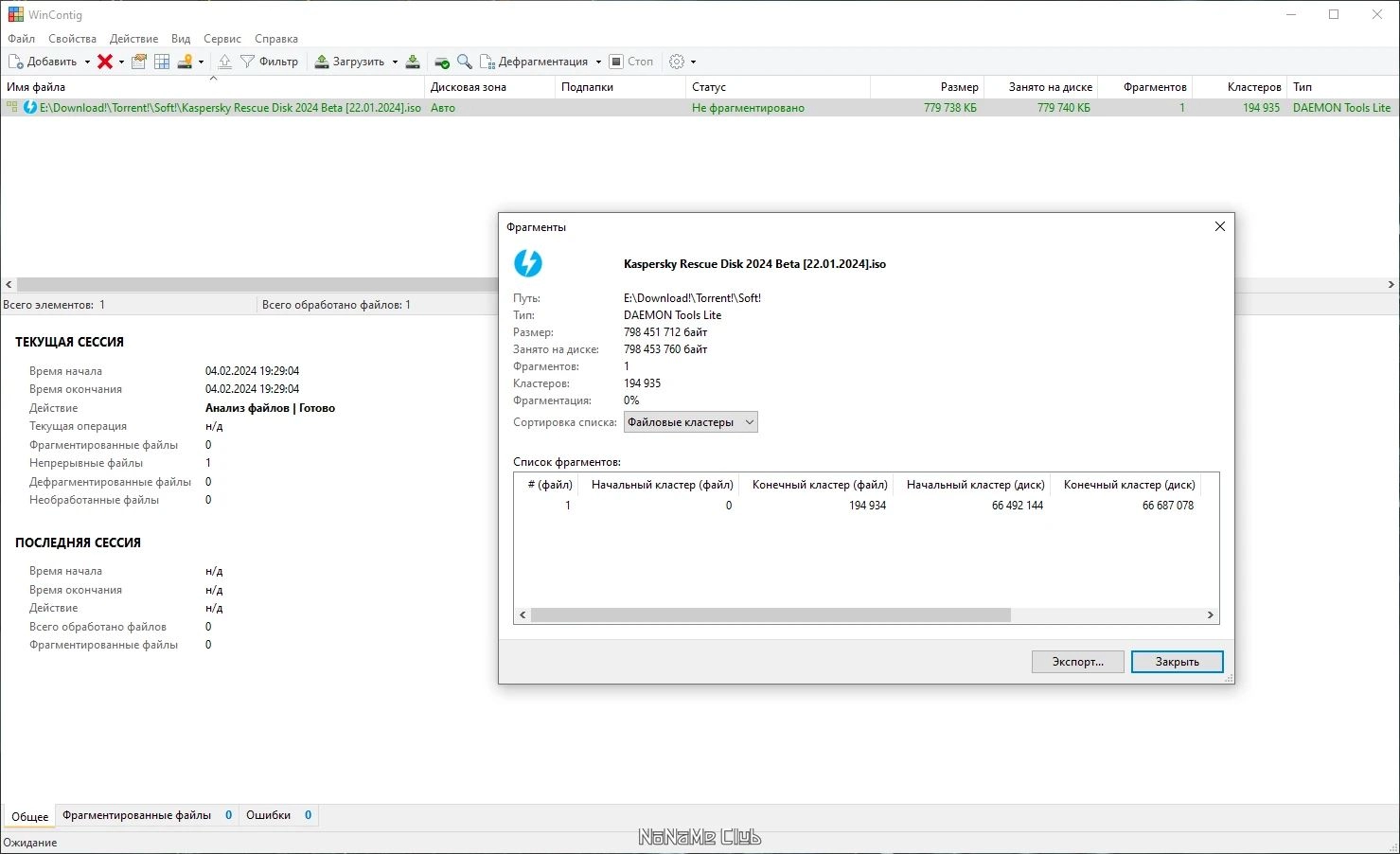Click the greyed upward-arrow export icon
Viewport: 1400px width, 854px height.
224,62
